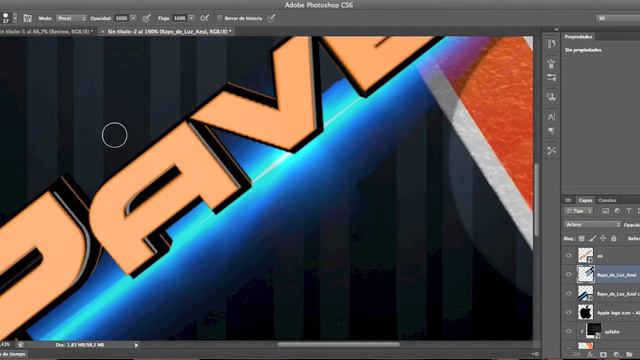
Task: Create a new group folder icon
Action: tap(629, 355)
